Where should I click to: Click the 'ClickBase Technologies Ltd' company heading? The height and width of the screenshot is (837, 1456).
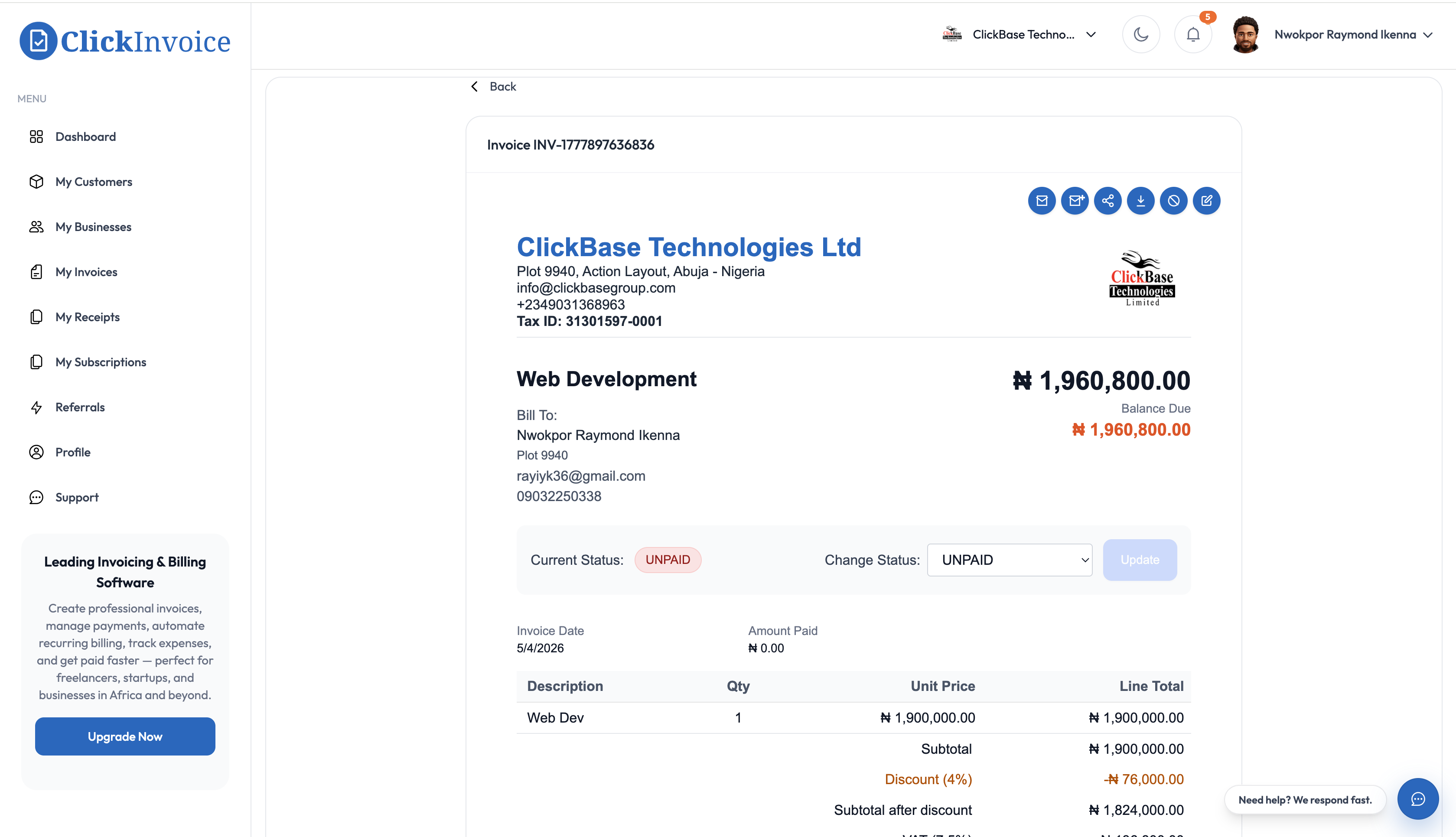click(x=689, y=247)
